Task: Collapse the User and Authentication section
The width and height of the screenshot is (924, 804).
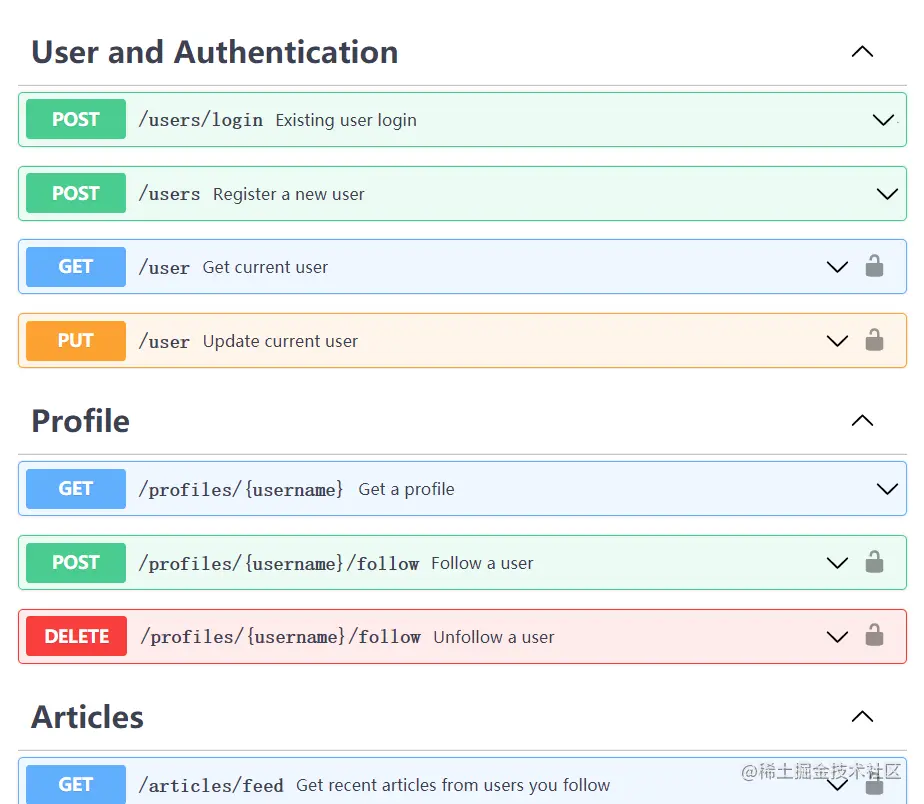Action: coord(862,52)
